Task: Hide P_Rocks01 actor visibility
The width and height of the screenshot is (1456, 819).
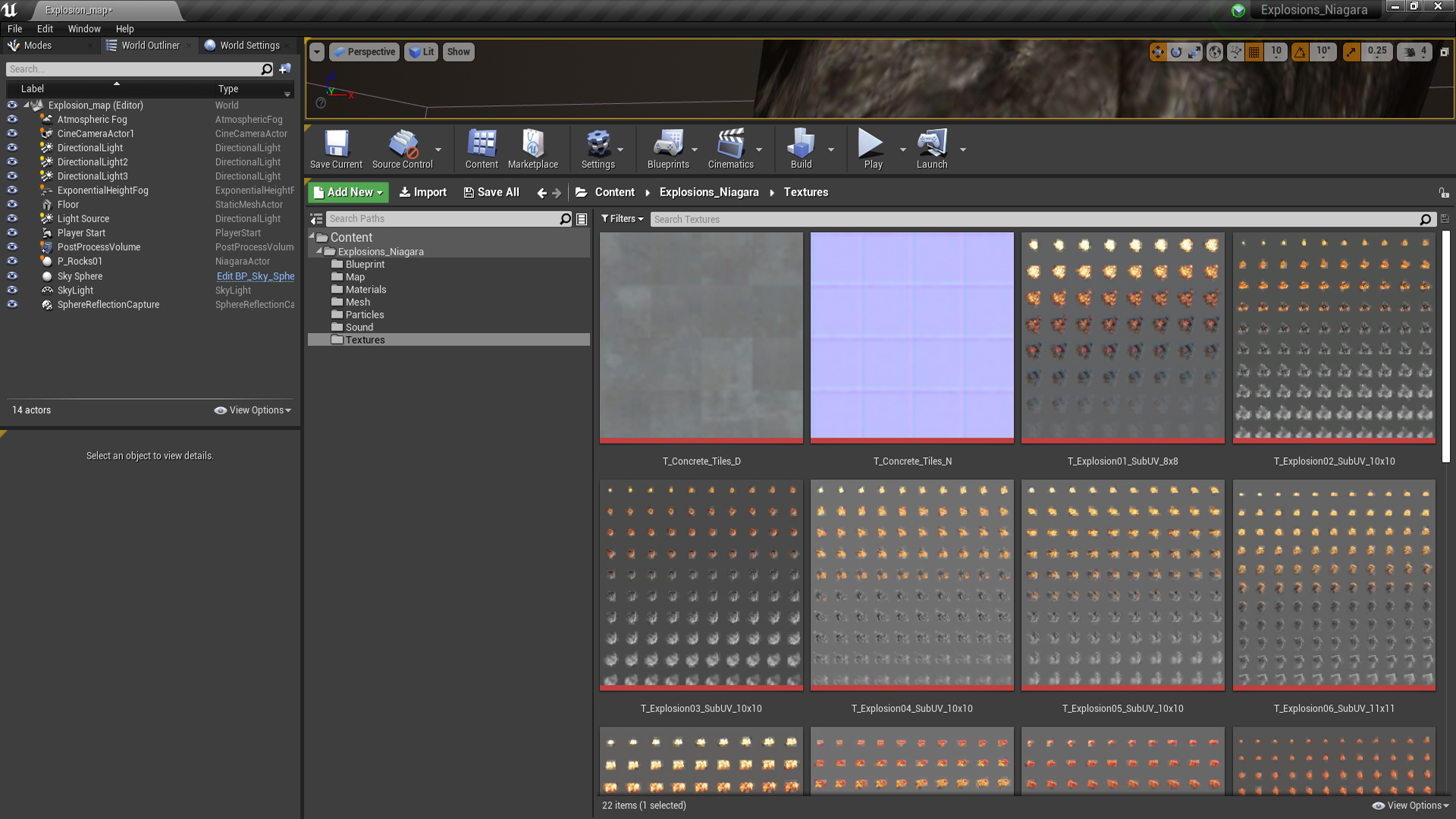Action: (x=12, y=261)
